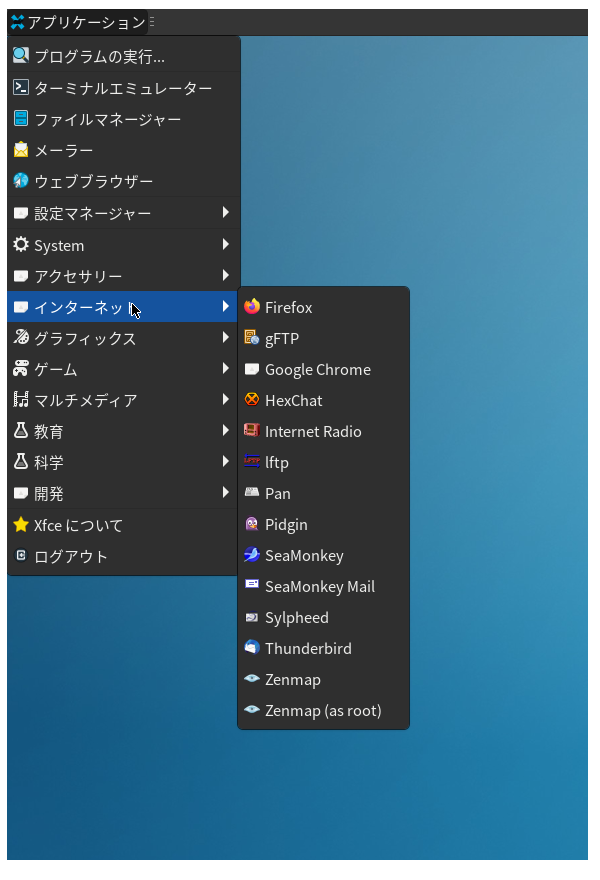Select the インターネット category
Viewport: 600px width, 880px height.
[x=122, y=306]
